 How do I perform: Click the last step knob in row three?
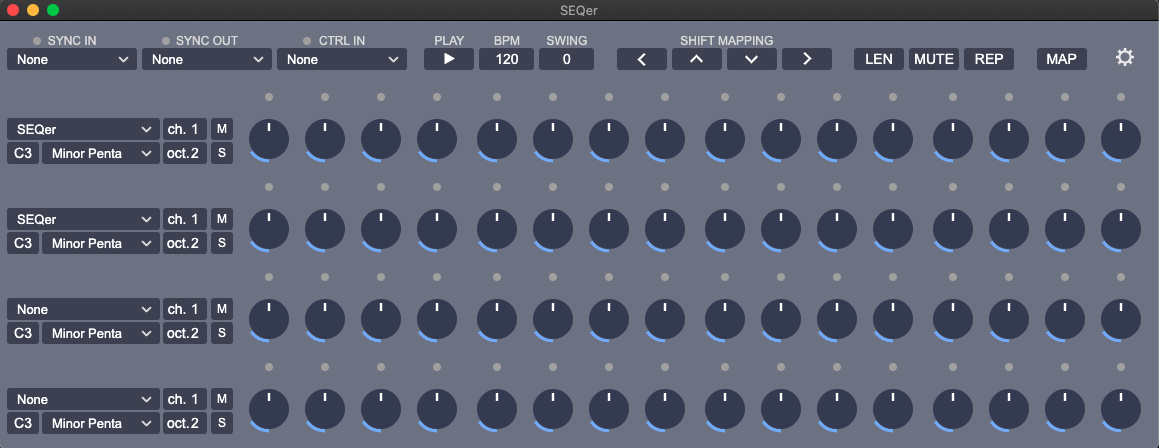click(x=1121, y=319)
